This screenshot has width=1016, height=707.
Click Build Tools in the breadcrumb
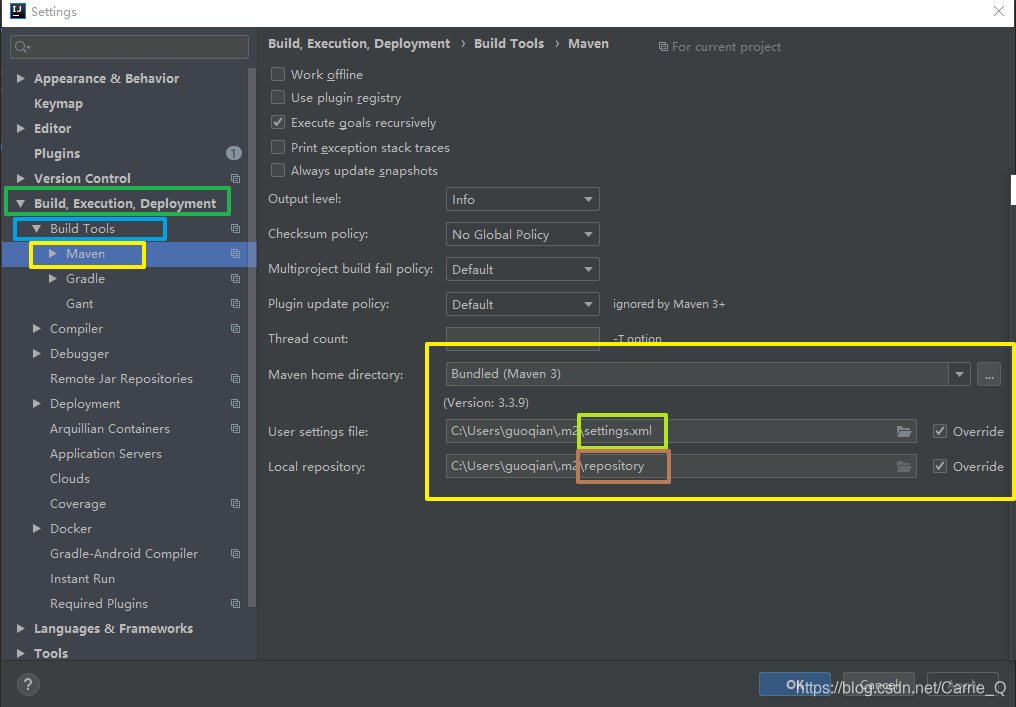[x=509, y=43]
